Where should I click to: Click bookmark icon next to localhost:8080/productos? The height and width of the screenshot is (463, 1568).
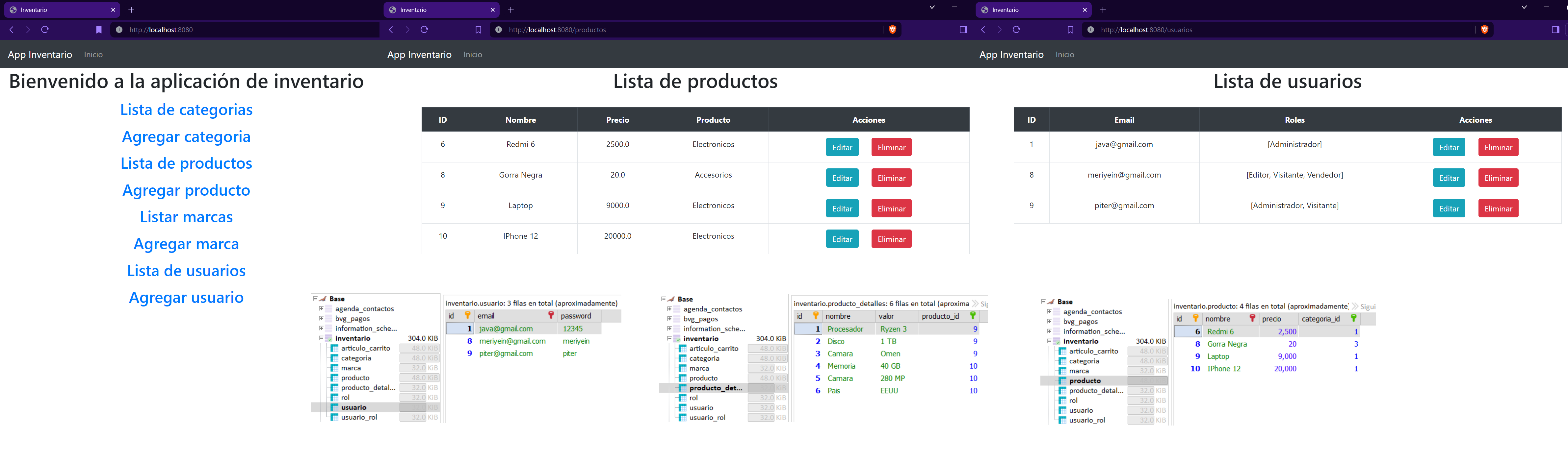click(478, 30)
